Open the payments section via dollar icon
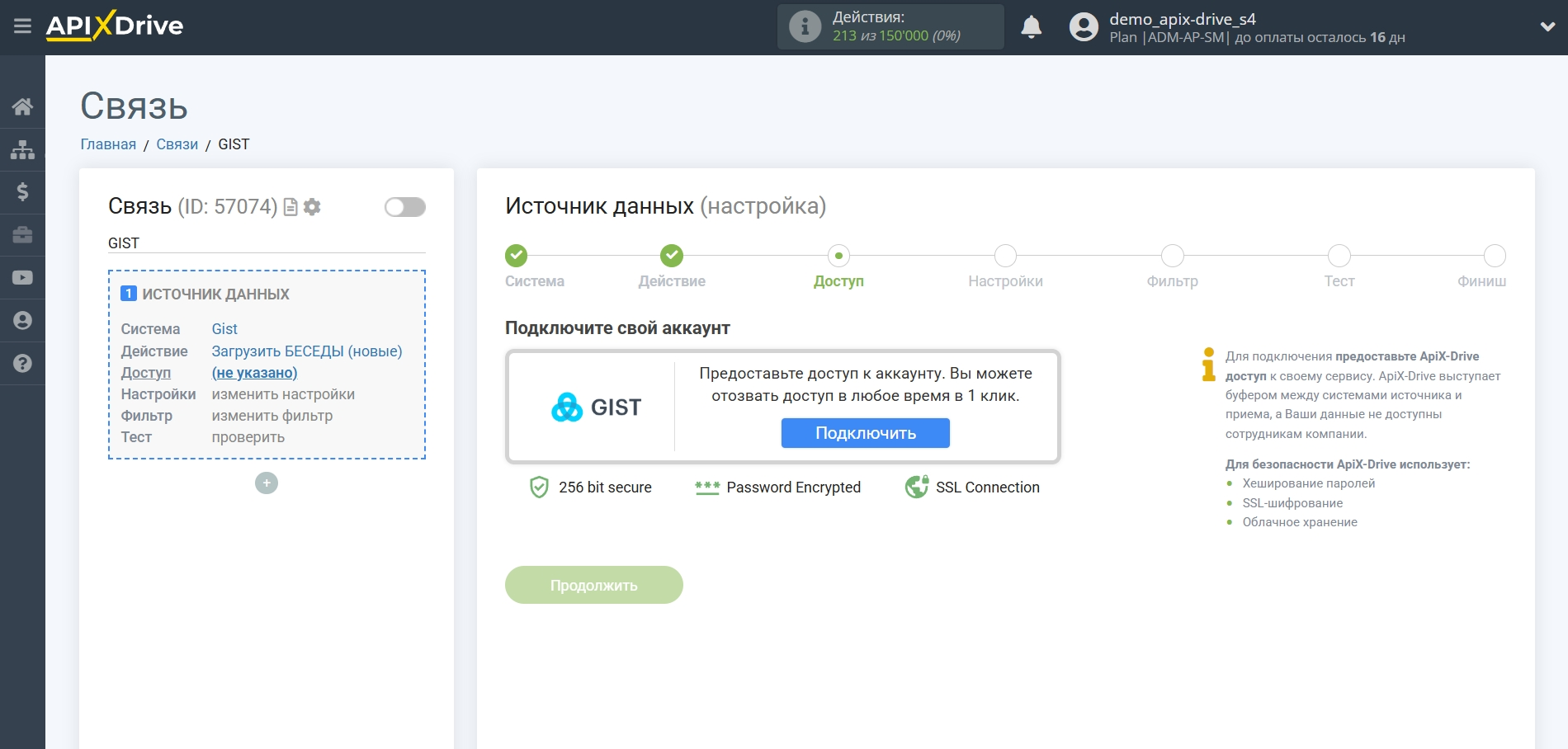The width and height of the screenshot is (1568, 749). tap(22, 191)
